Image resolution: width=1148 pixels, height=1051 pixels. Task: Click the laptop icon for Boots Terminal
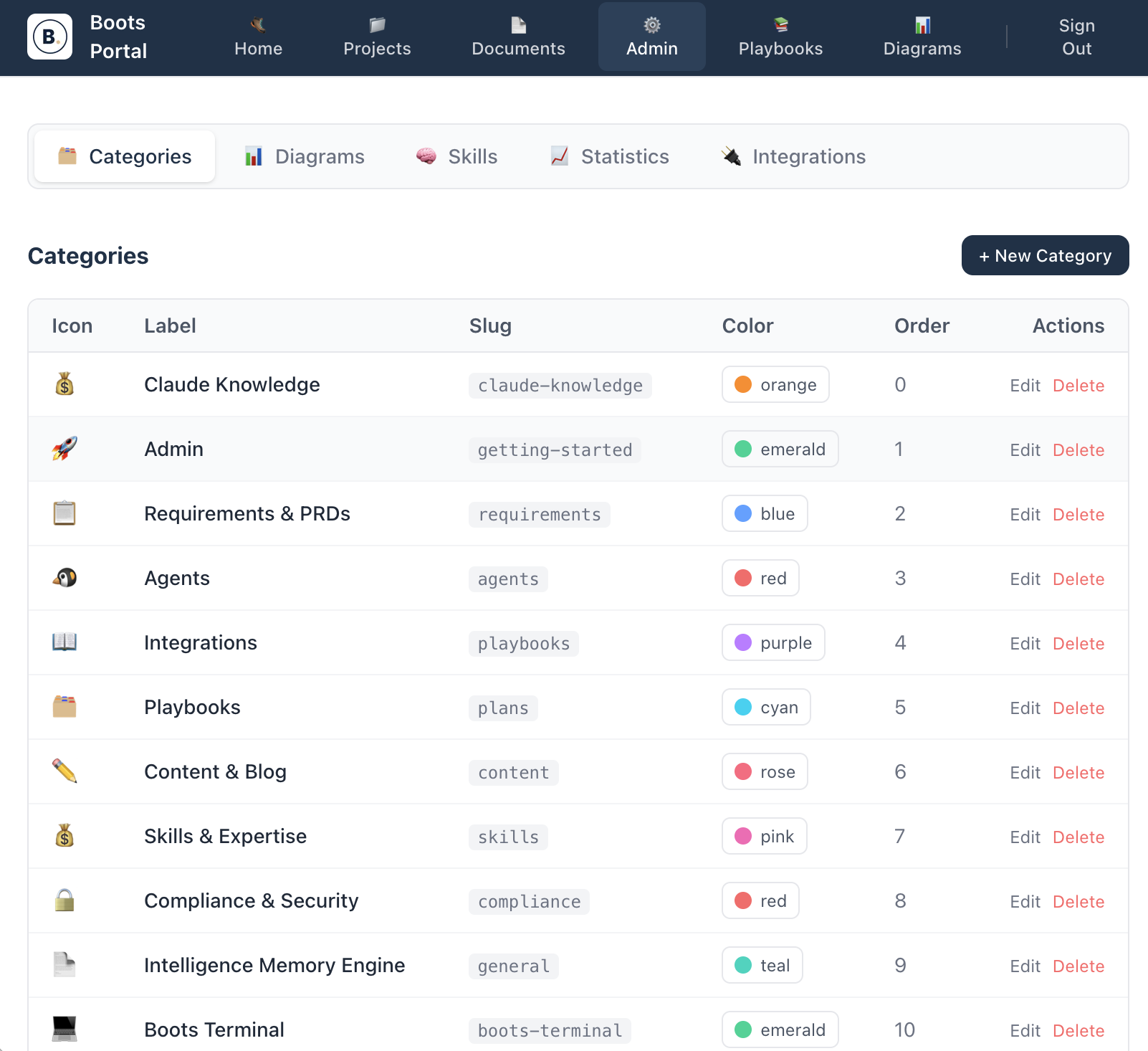(64, 1029)
